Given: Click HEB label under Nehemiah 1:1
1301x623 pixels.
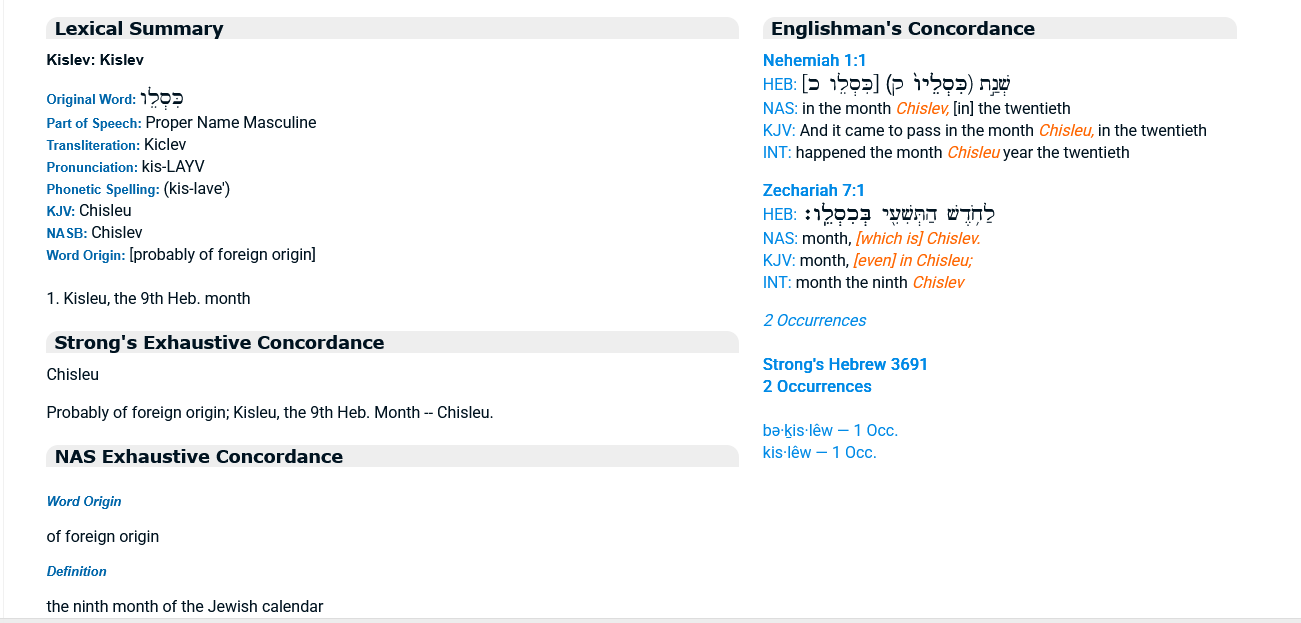Looking at the screenshot, I should (x=779, y=85).
